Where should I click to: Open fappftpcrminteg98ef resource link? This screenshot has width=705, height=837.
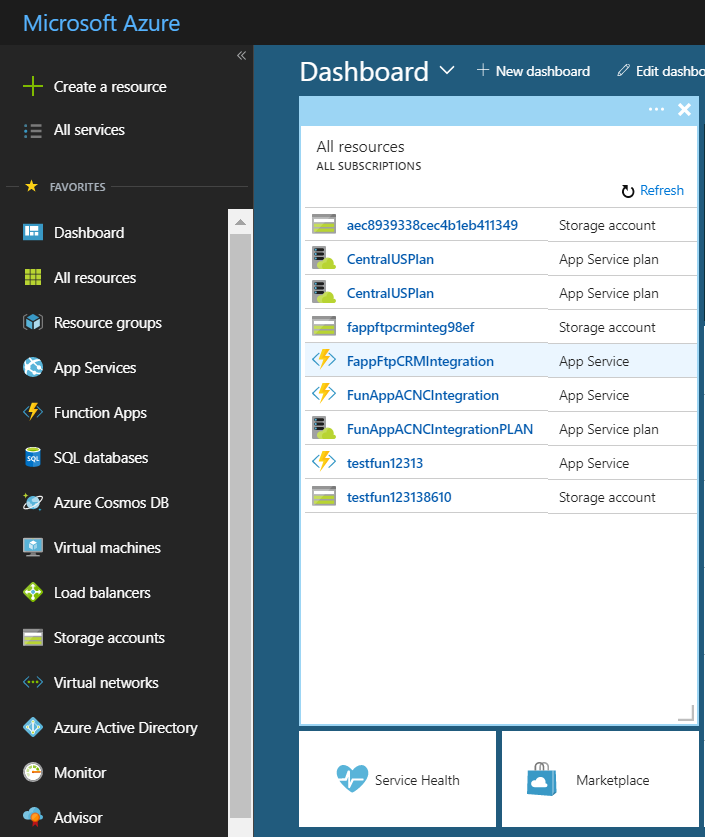tap(410, 327)
